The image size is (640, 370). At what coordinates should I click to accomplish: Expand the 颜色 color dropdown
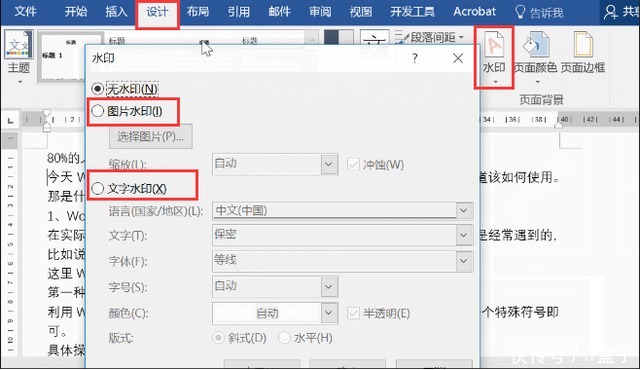click(329, 313)
